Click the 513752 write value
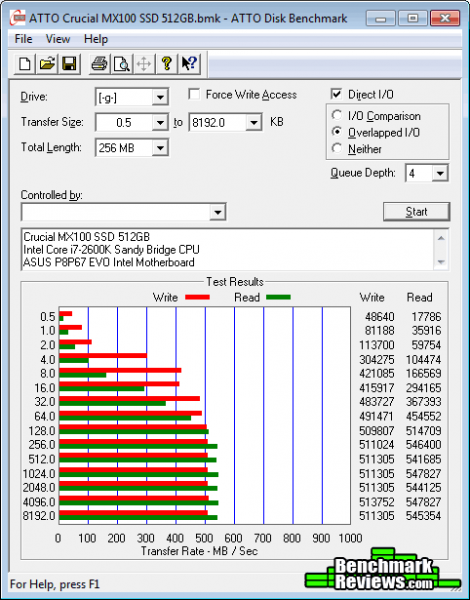This screenshot has height=600, width=470. click(377, 502)
